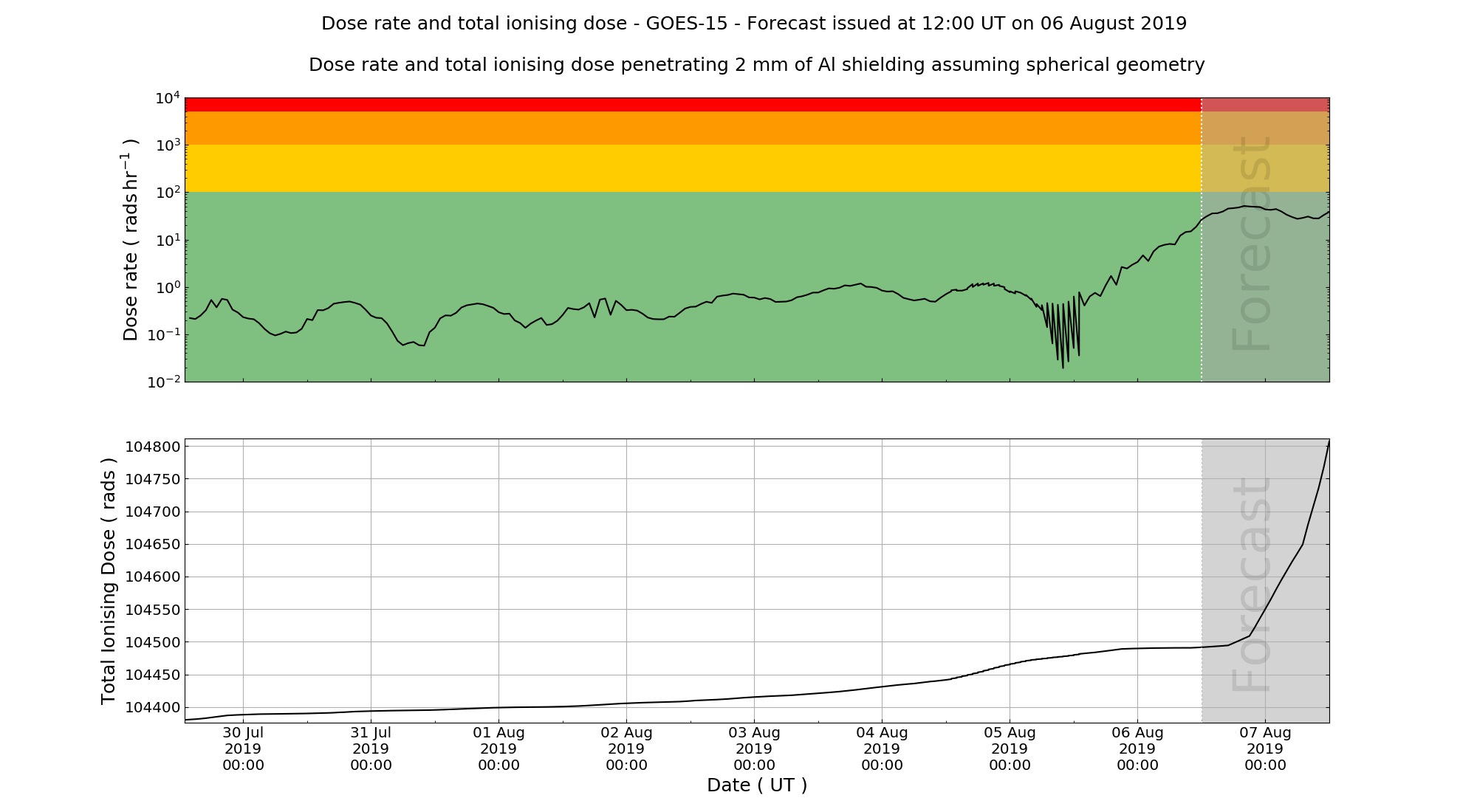Click the subtitle about 2 mm Al shielding
The height and width of the screenshot is (812, 1477).
[x=756, y=65]
